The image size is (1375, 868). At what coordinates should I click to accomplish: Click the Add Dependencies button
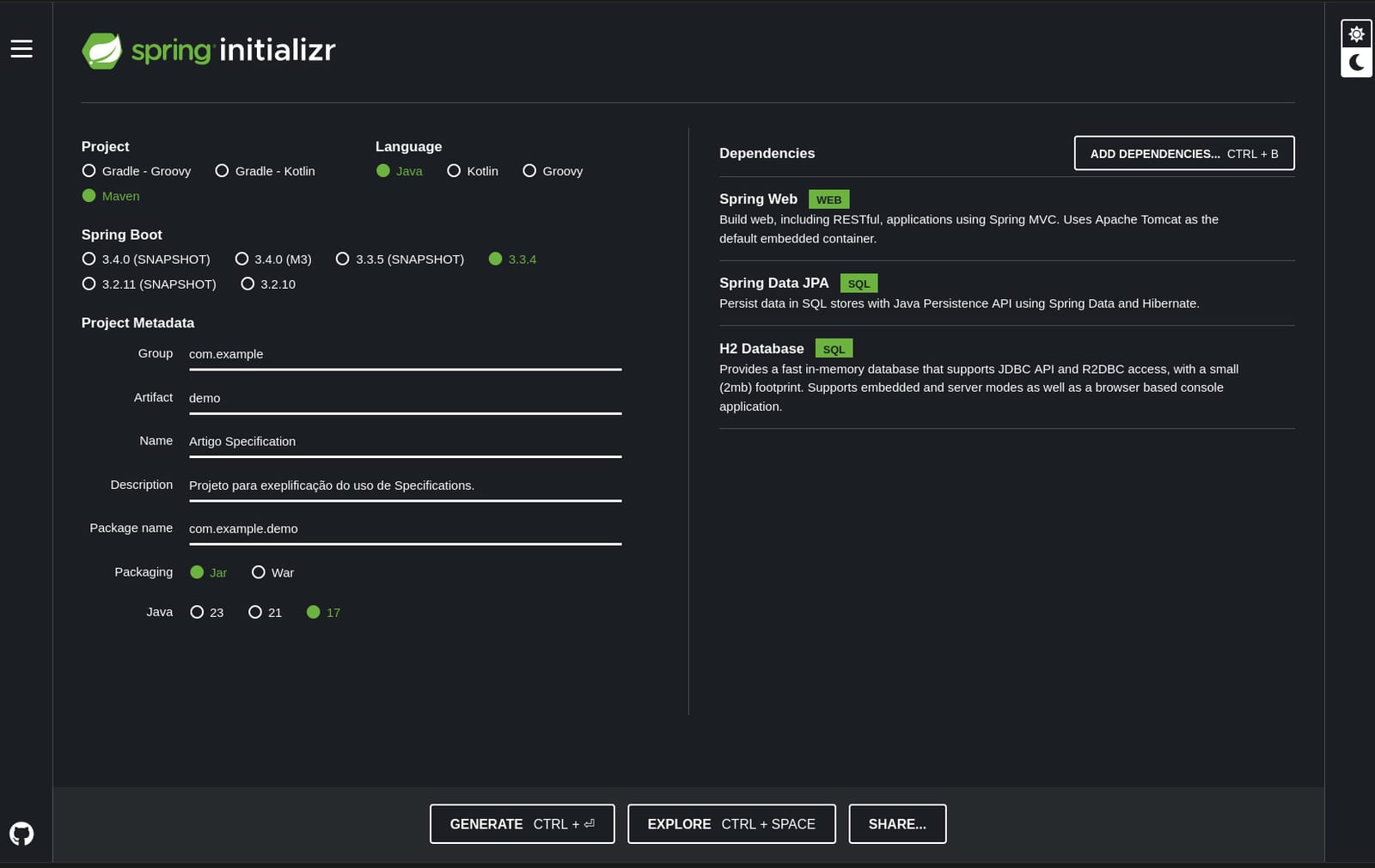(x=1183, y=154)
